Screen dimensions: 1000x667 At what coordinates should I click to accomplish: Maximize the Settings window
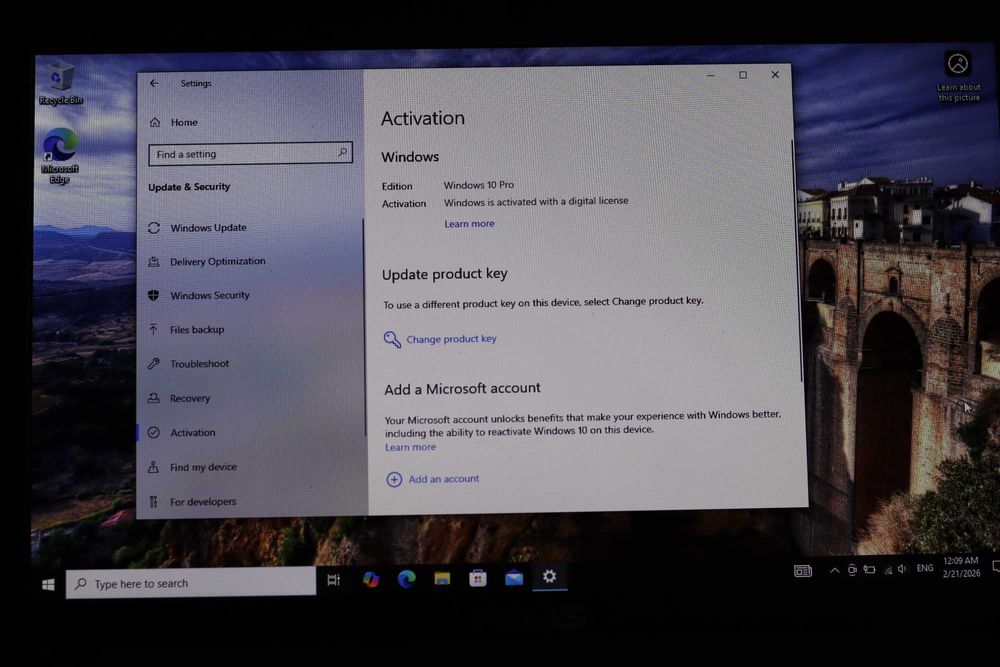743,75
